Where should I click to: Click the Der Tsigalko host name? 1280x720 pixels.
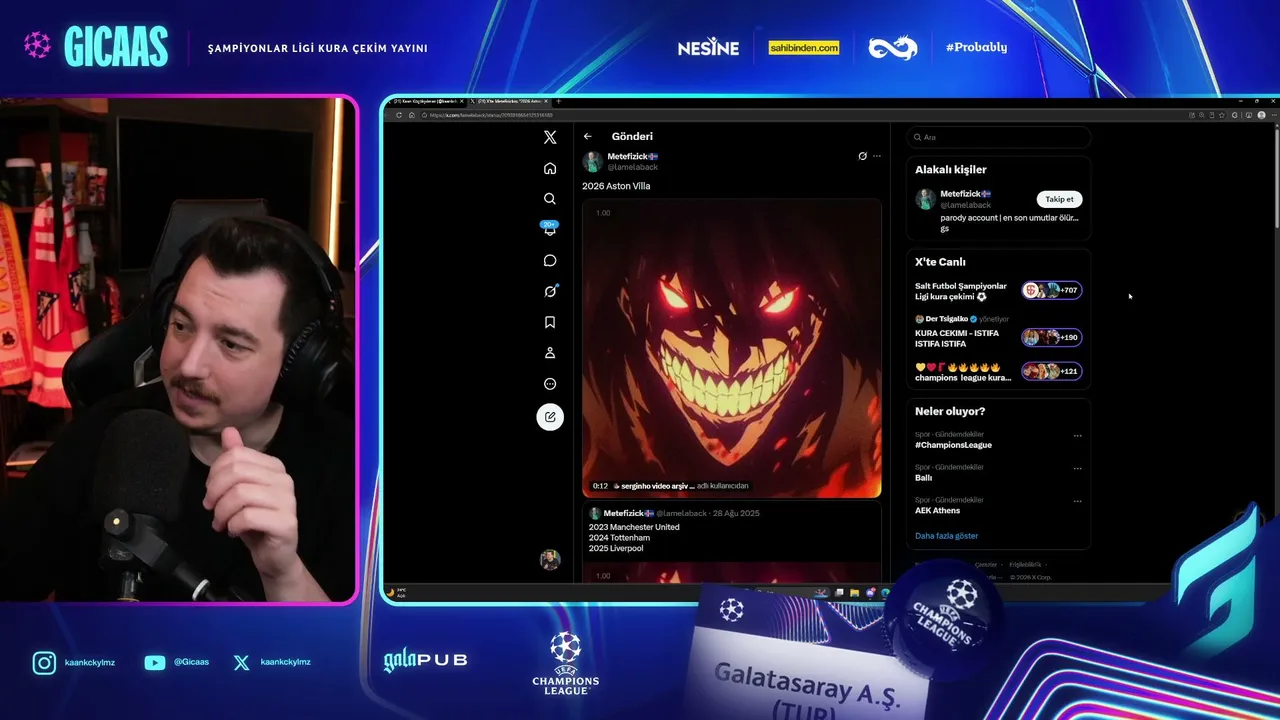(x=946, y=319)
